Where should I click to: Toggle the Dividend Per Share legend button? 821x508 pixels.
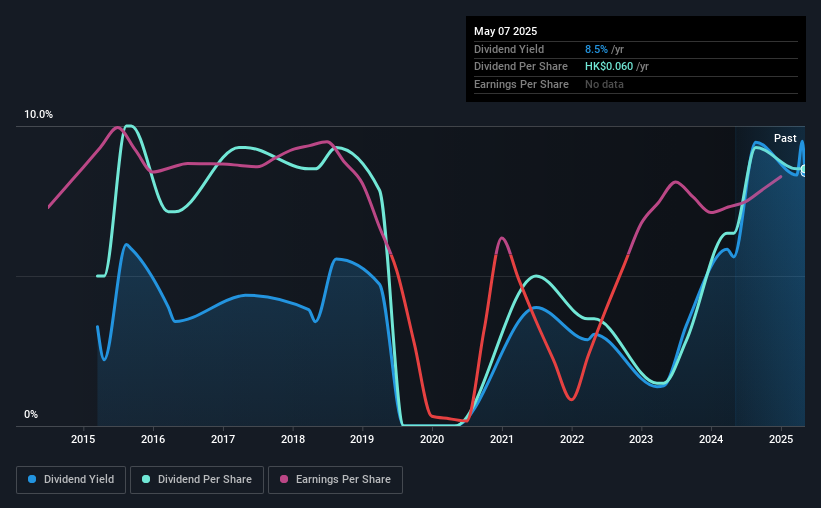[x=197, y=480]
